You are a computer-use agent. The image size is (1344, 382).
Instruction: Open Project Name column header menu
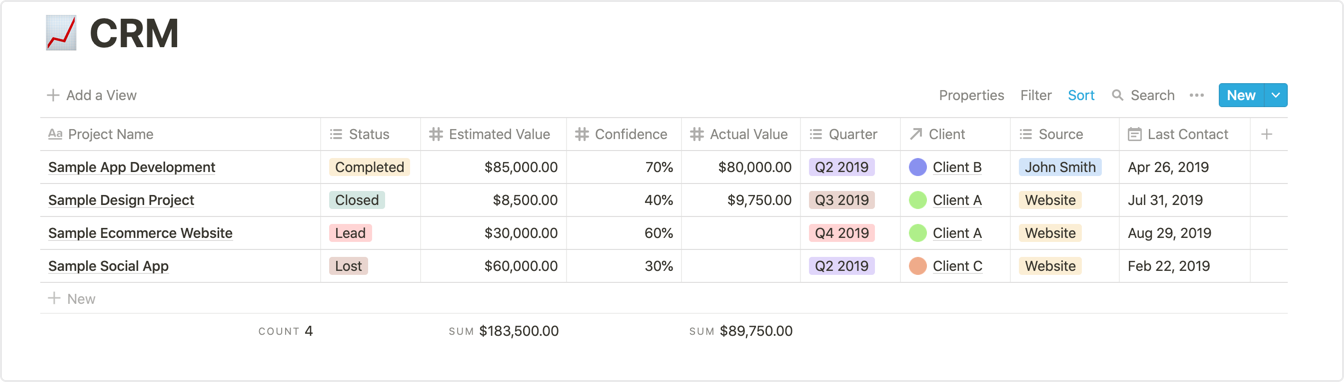[180, 134]
